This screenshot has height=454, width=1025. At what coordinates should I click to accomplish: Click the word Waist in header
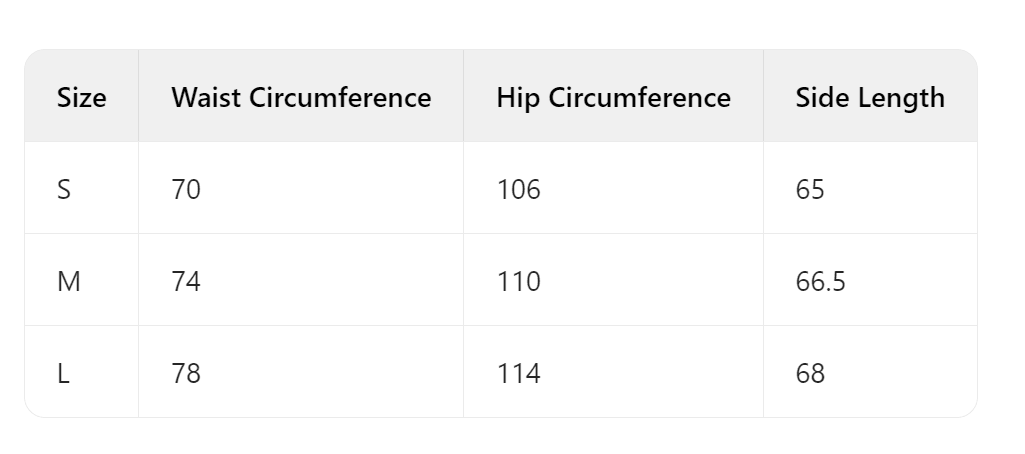point(207,97)
